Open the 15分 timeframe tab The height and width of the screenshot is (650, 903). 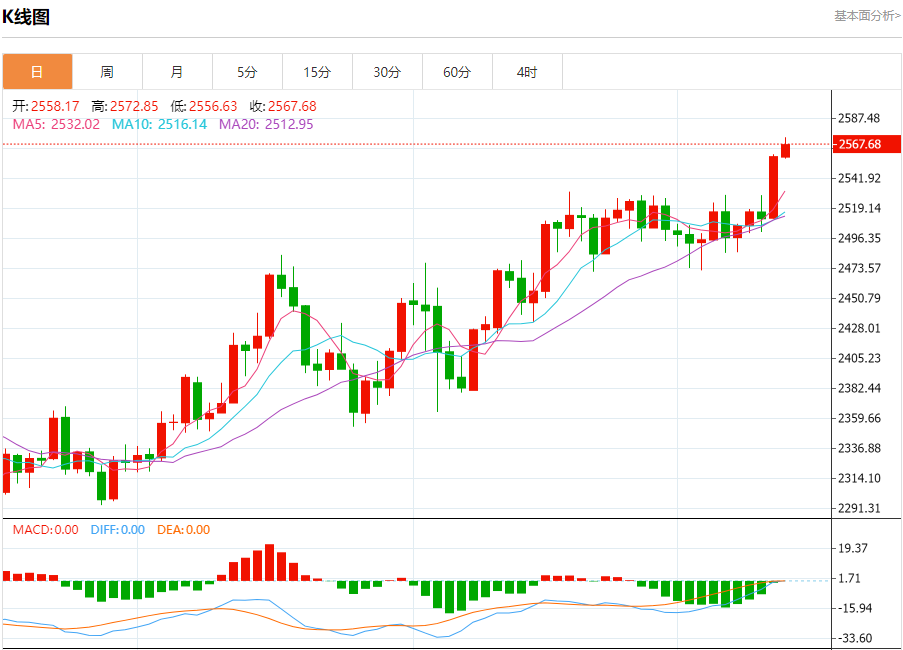[x=317, y=72]
